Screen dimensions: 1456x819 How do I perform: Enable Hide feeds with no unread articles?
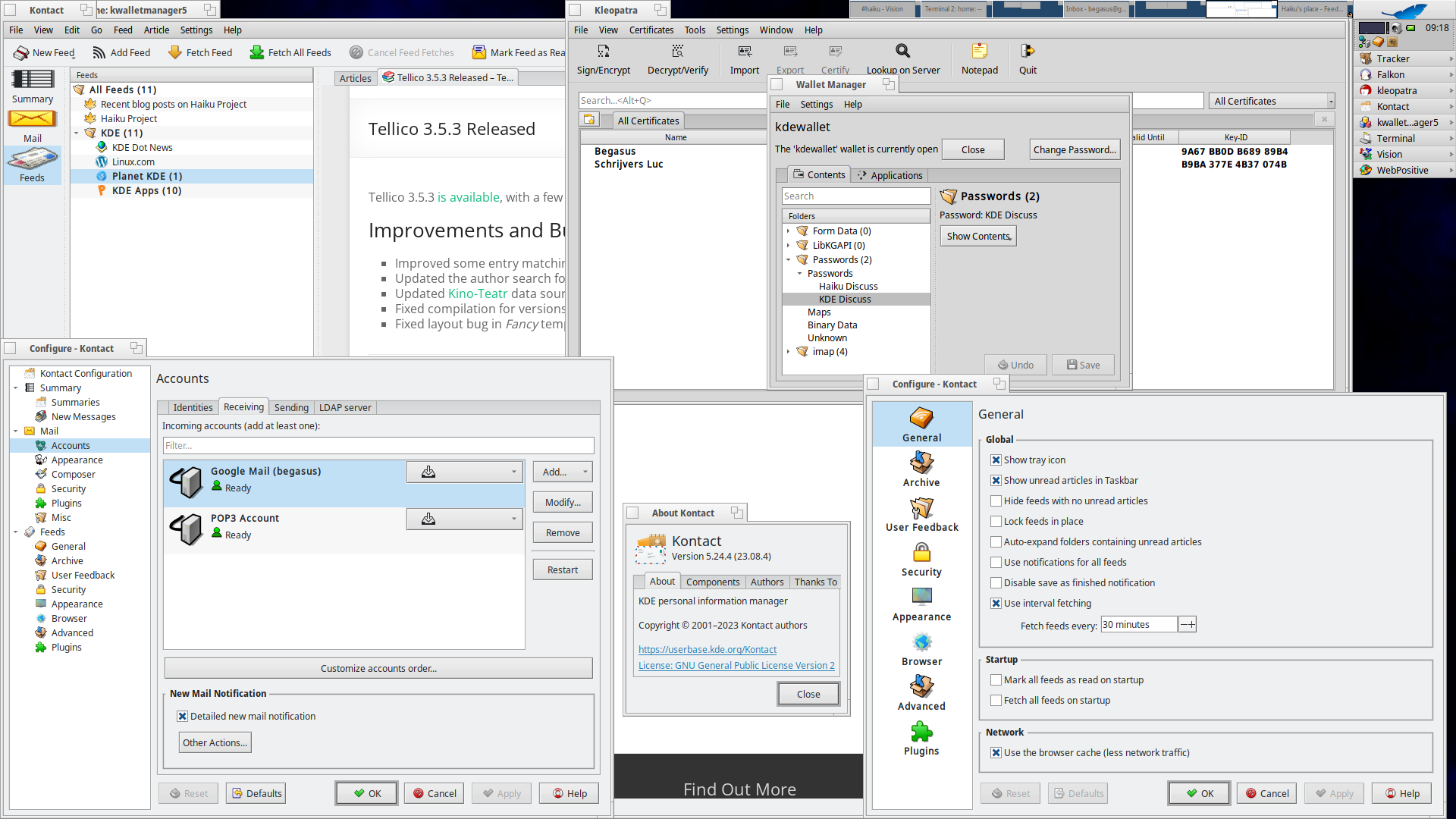pyautogui.click(x=996, y=500)
